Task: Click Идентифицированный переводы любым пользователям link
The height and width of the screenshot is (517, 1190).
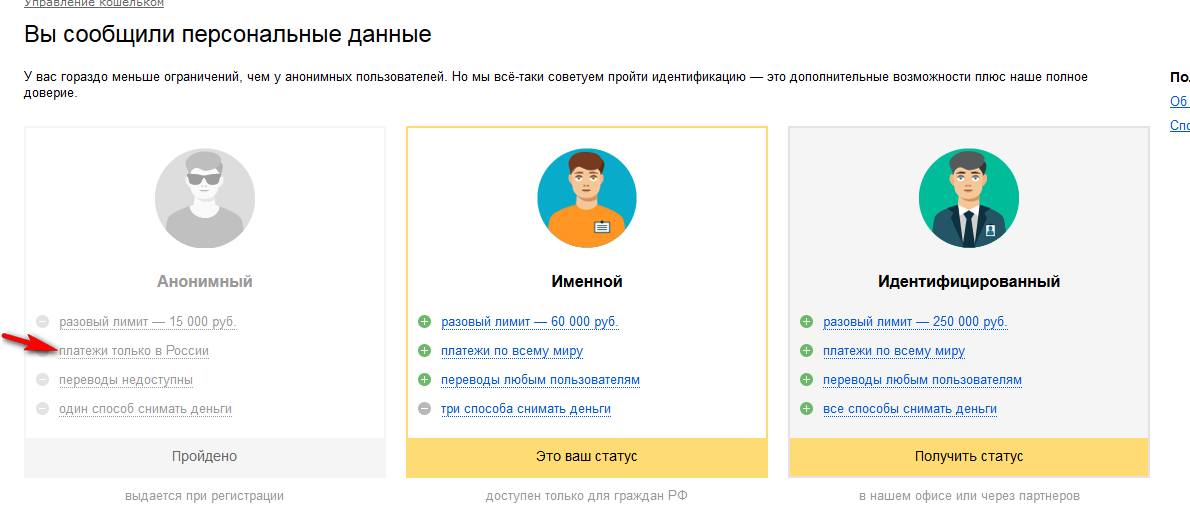Action: click(x=922, y=380)
